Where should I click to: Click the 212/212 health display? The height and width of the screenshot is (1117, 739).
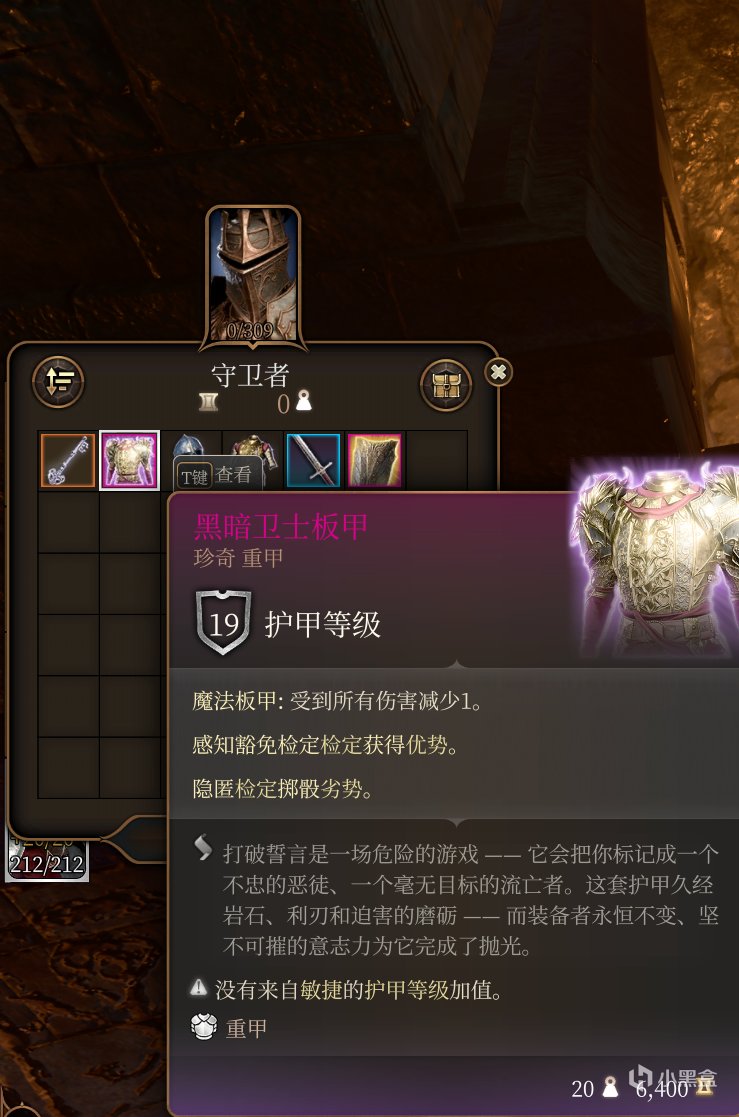[x=47, y=864]
